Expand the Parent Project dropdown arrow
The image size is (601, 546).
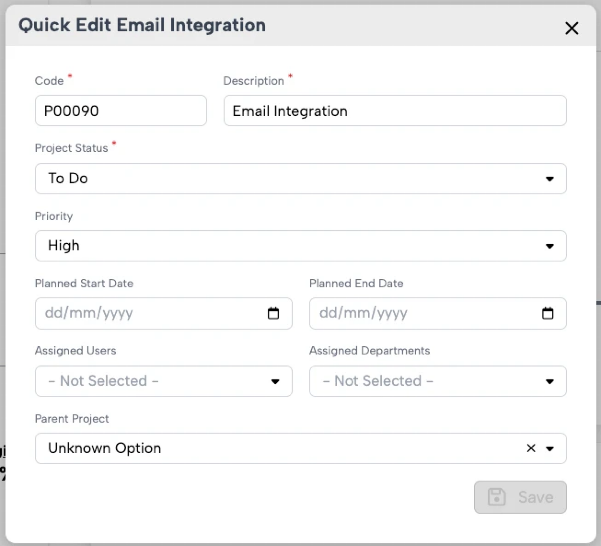(x=550, y=448)
